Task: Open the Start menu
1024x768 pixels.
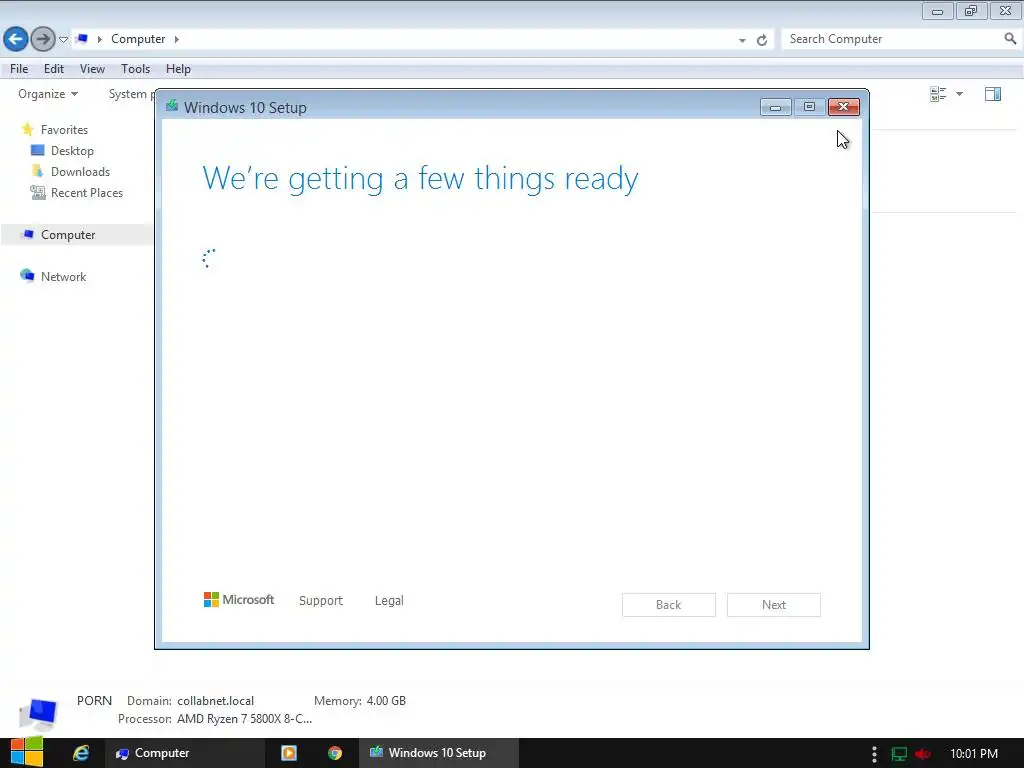Action: 27,752
